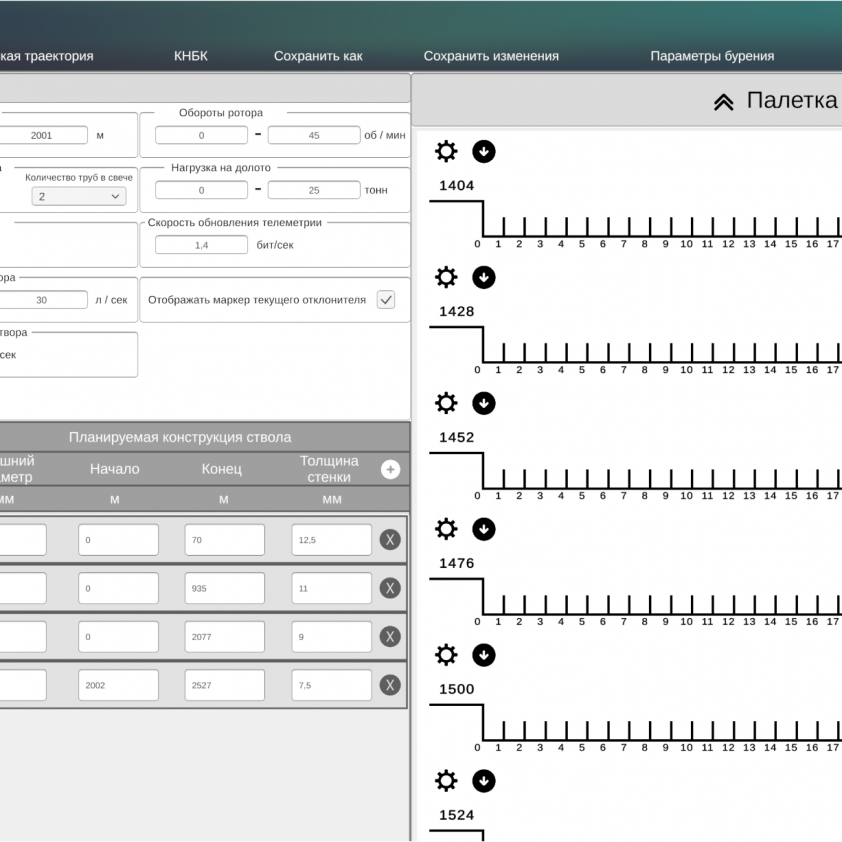
Task: Open the КНБК menu item
Action: (191, 56)
